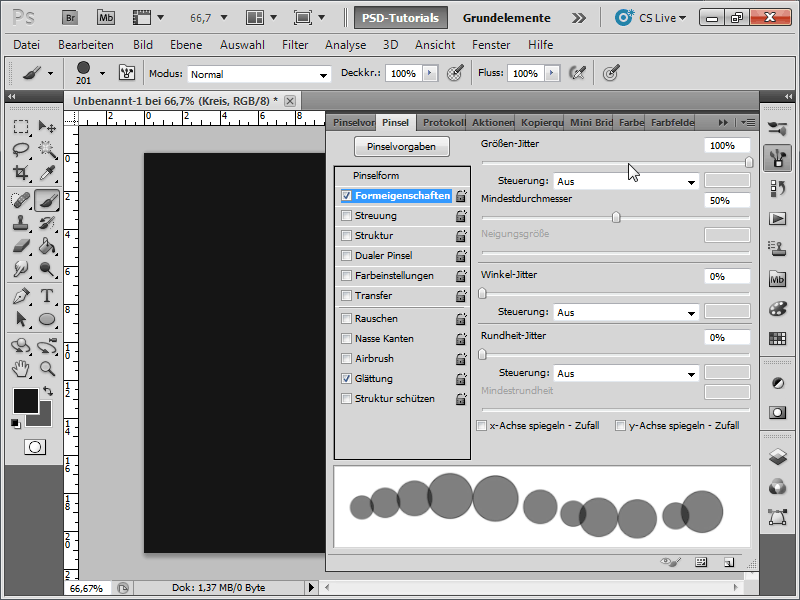
Task: Launch Adobe Bridge from the top bar
Action: (70, 18)
